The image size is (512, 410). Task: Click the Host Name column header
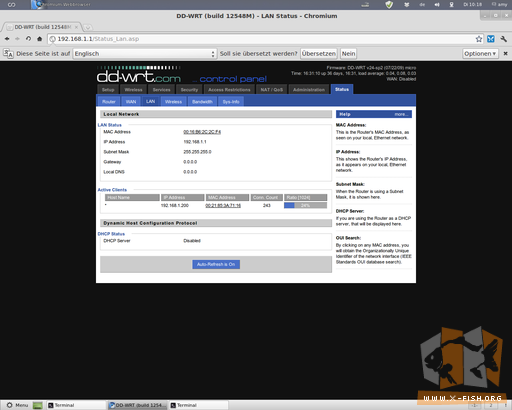(132, 198)
